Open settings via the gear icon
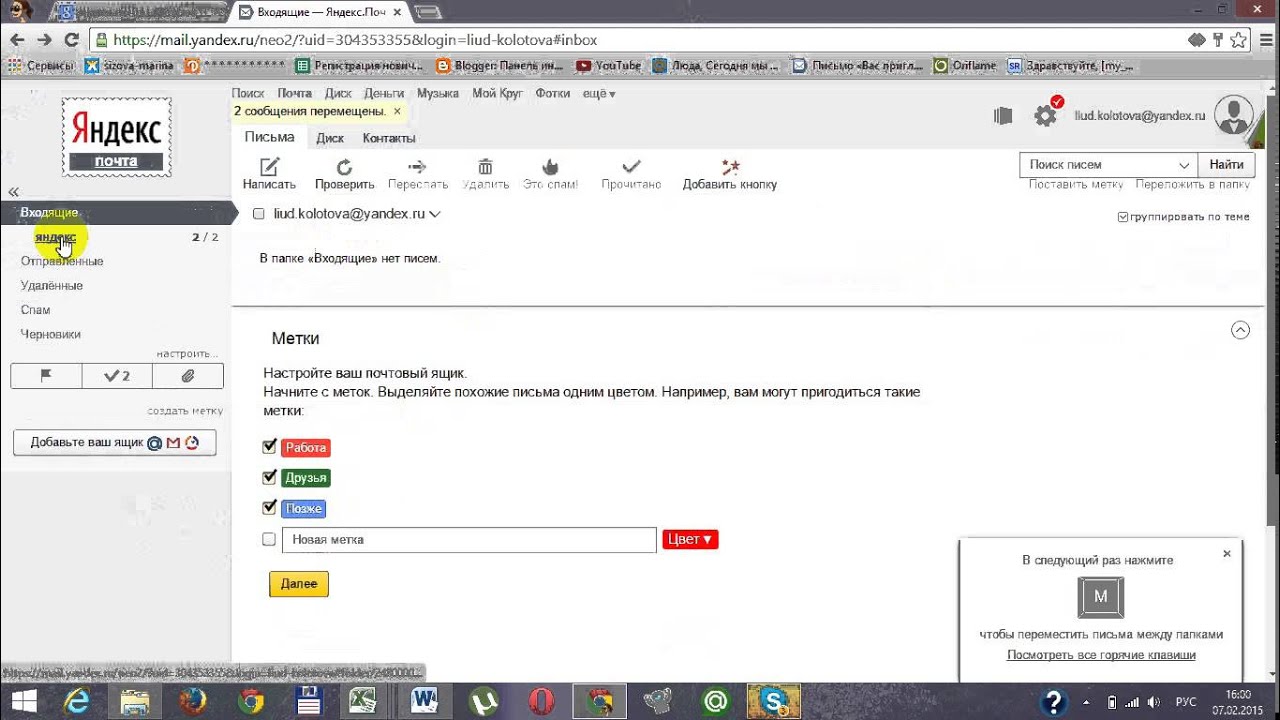The width and height of the screenshot is (1280, 720). click(1045, 115)
